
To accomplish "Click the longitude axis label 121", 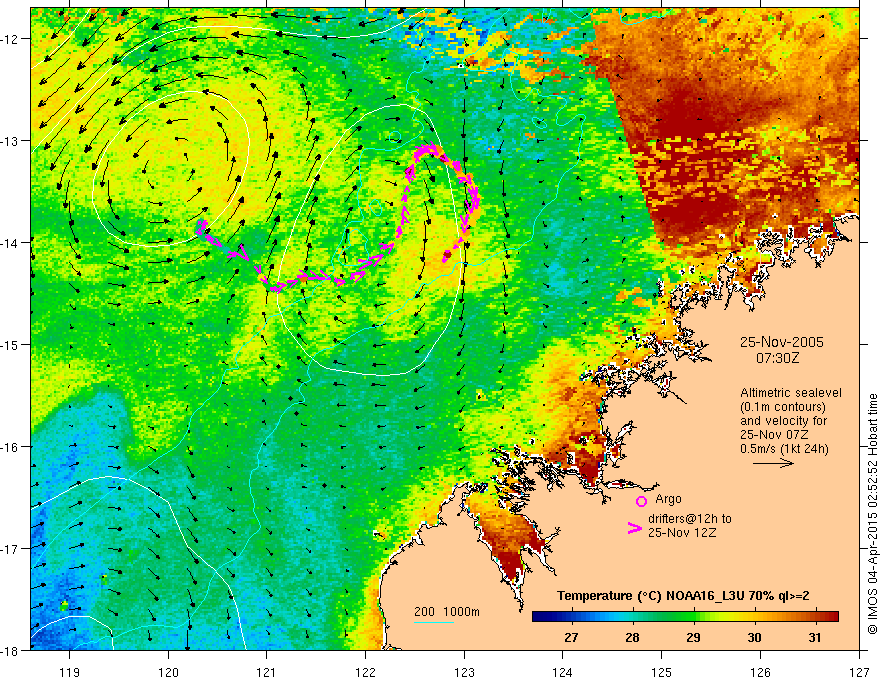I will 267,672.
